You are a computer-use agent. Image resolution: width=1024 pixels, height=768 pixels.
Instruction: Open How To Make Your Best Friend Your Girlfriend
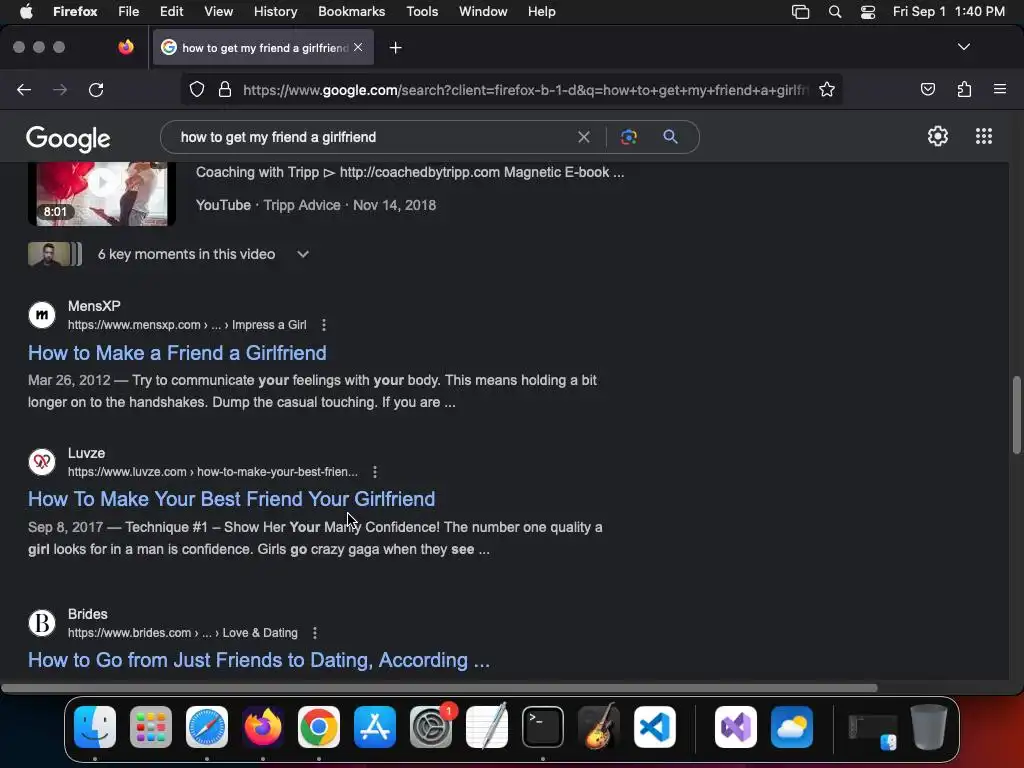click(x=231, y=499)
